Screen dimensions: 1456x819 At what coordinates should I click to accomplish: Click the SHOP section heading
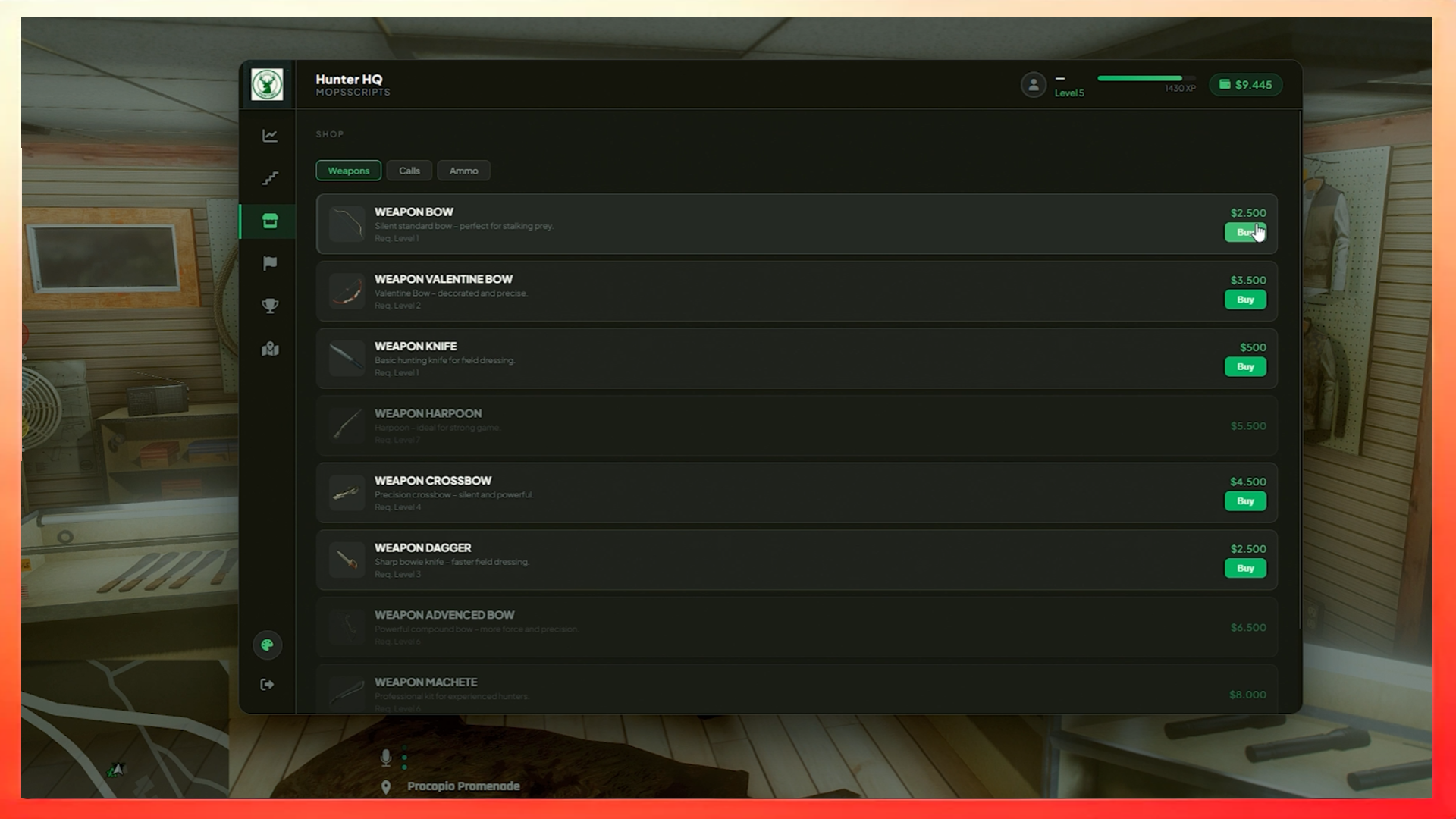[330, 134]
